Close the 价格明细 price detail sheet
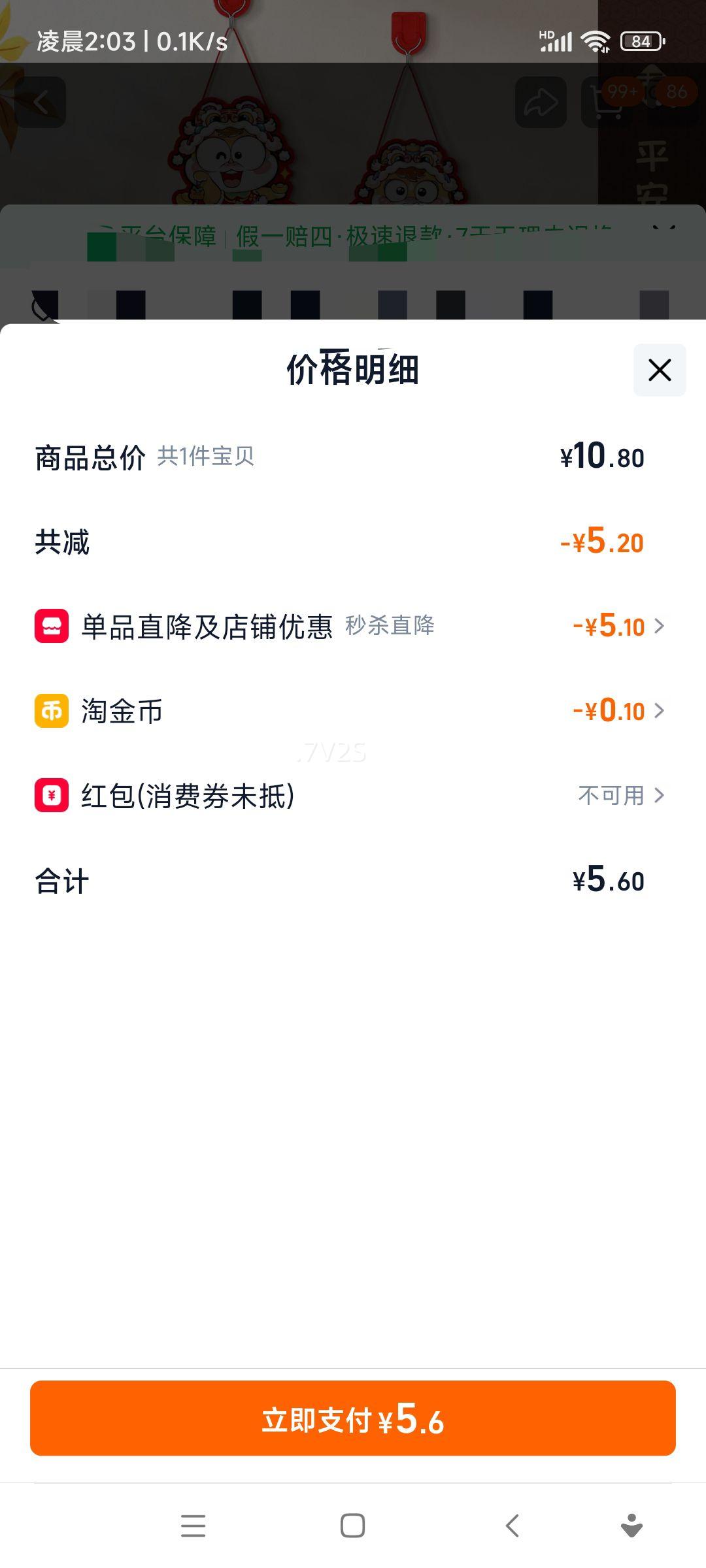706x1568 pixels. (x=659, y=370)
